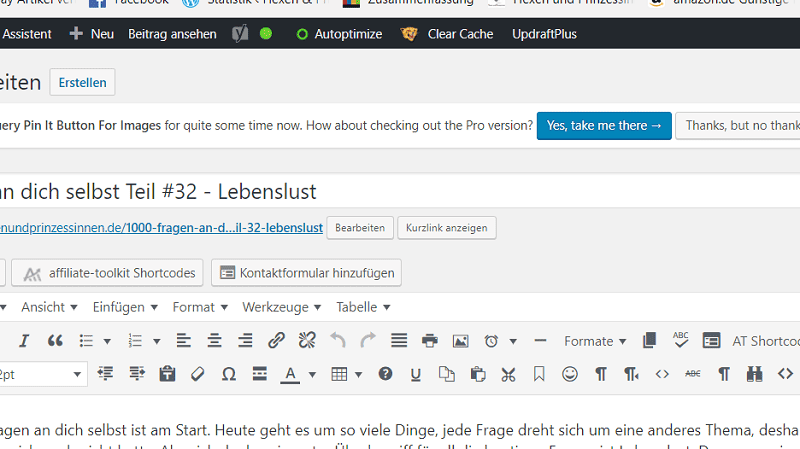Click the insert link icon
This screenshot has height=449, width=800.
pyautogui.click(x=277, y=341)
